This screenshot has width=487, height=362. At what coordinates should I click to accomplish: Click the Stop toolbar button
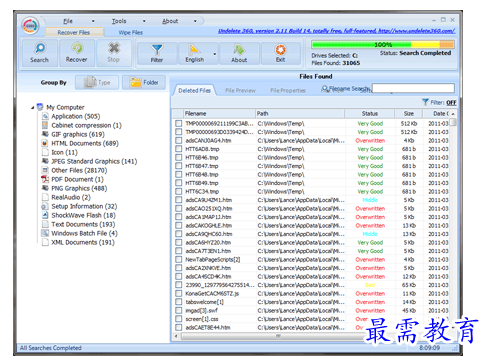114,53
